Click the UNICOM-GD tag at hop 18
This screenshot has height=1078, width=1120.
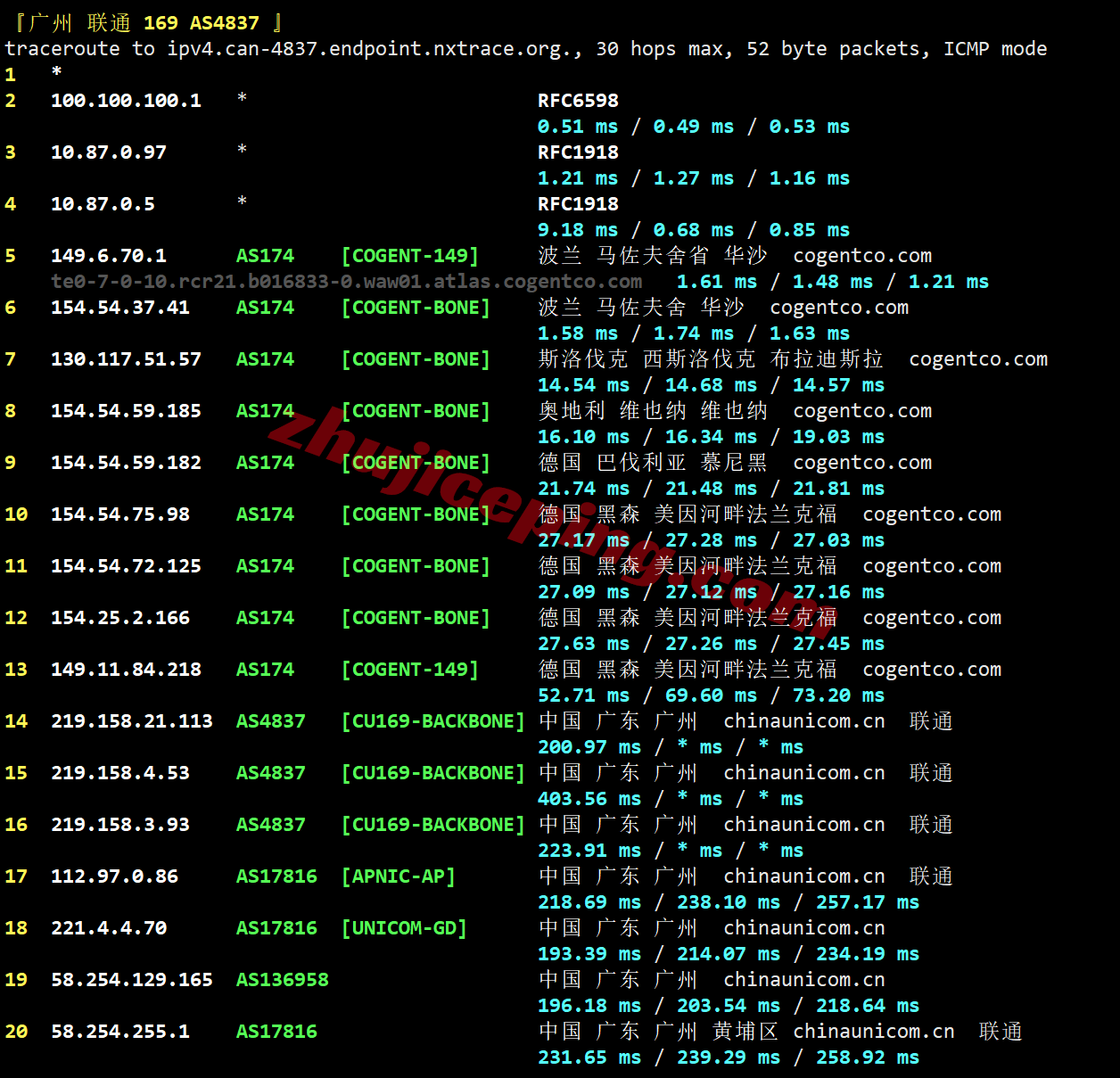coord(404,928)
